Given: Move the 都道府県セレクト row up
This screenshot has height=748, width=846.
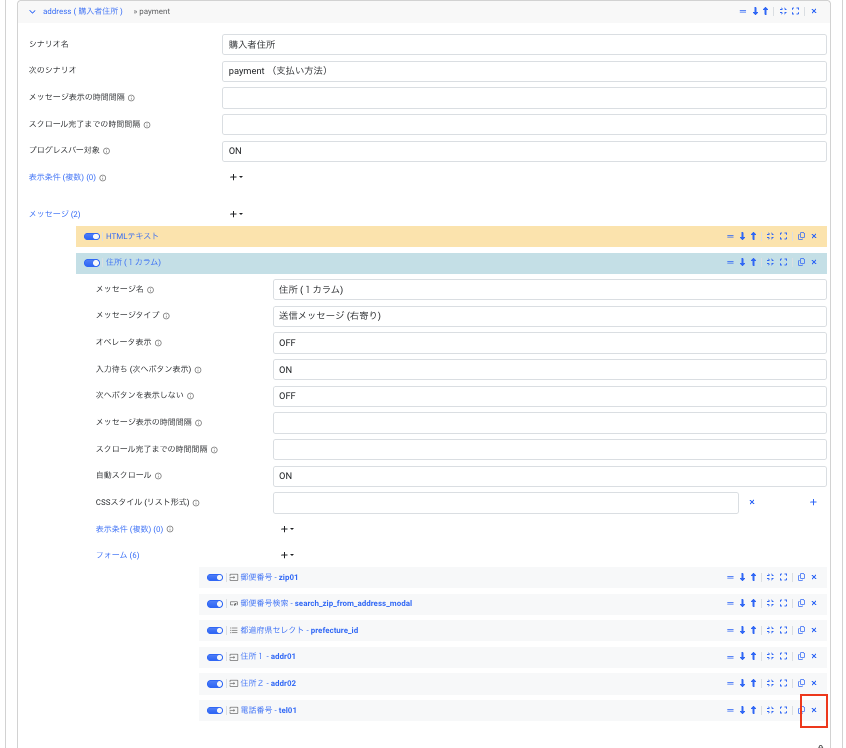Looking at the screenshot, I should coord(753,630).
